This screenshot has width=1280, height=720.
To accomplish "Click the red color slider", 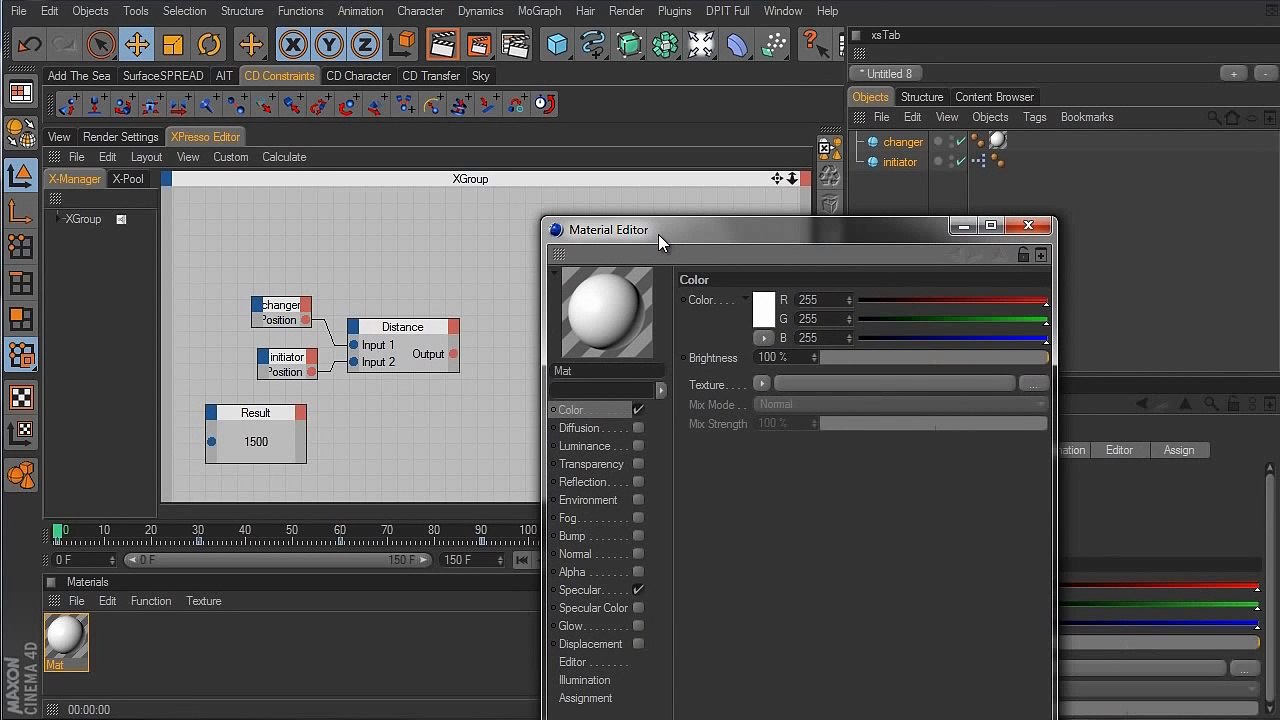I will click(x=952, y=300).
